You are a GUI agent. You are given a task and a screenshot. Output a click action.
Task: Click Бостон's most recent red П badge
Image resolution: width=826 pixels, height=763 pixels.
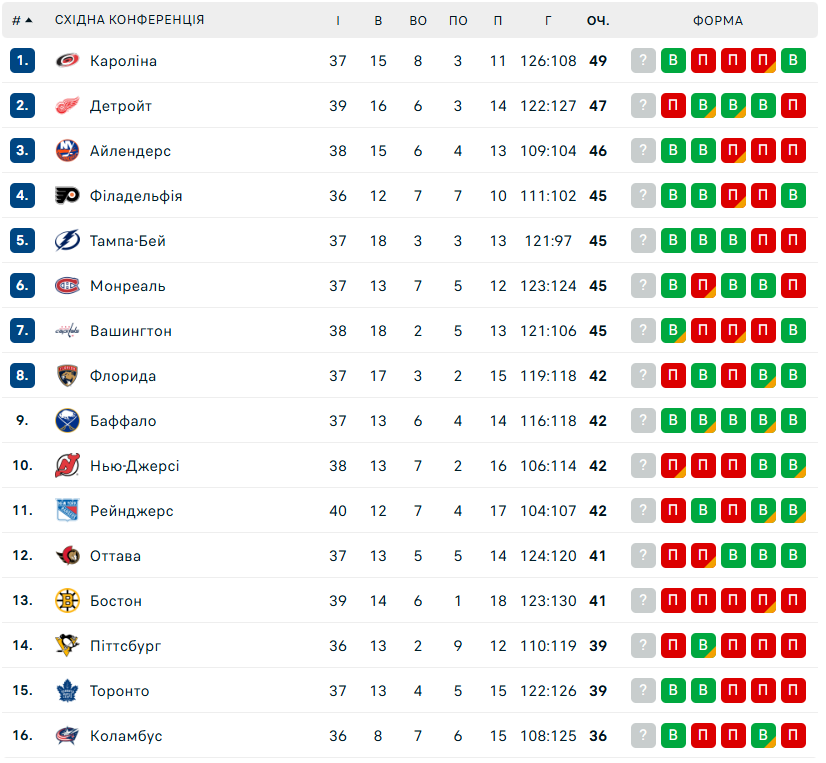[x=674, y=601]
